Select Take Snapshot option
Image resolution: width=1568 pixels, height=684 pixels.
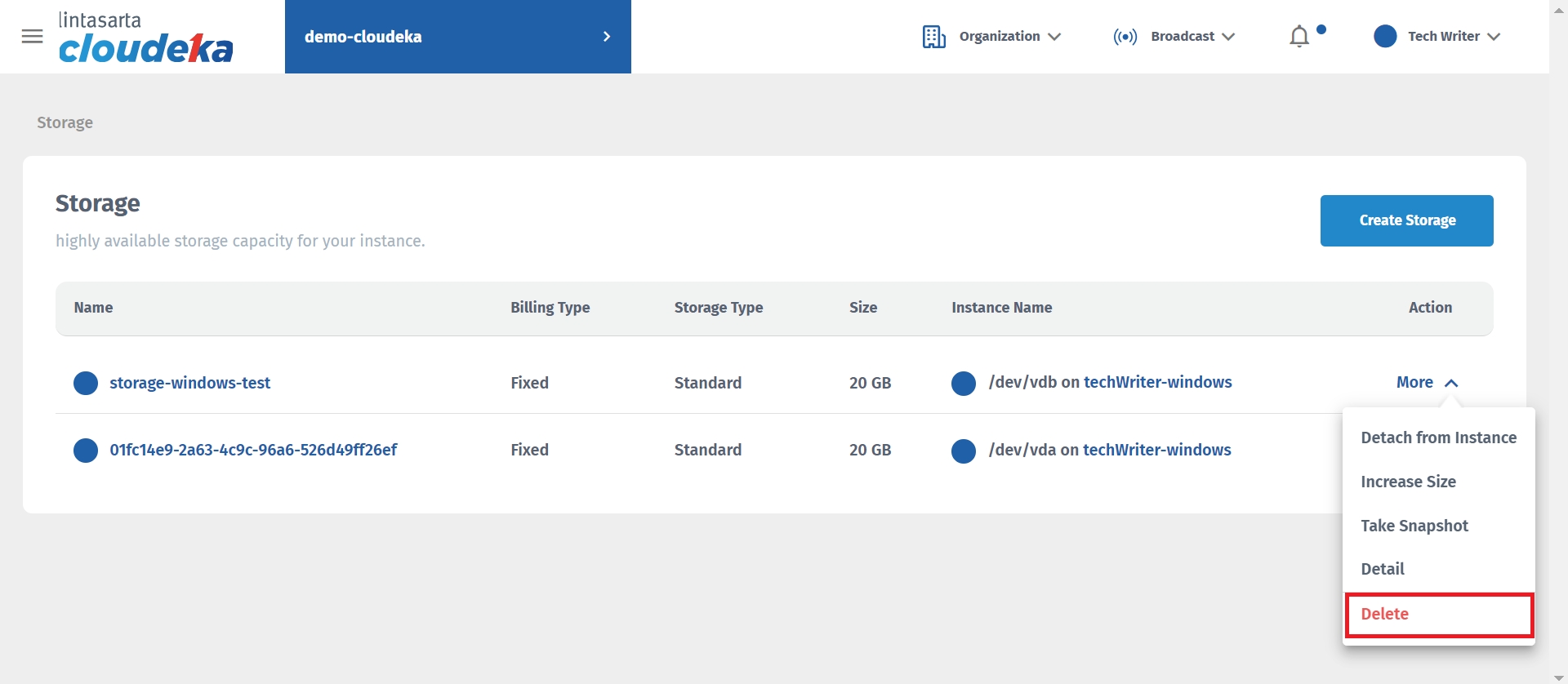pyautogui.click(x=1414, y=526)
